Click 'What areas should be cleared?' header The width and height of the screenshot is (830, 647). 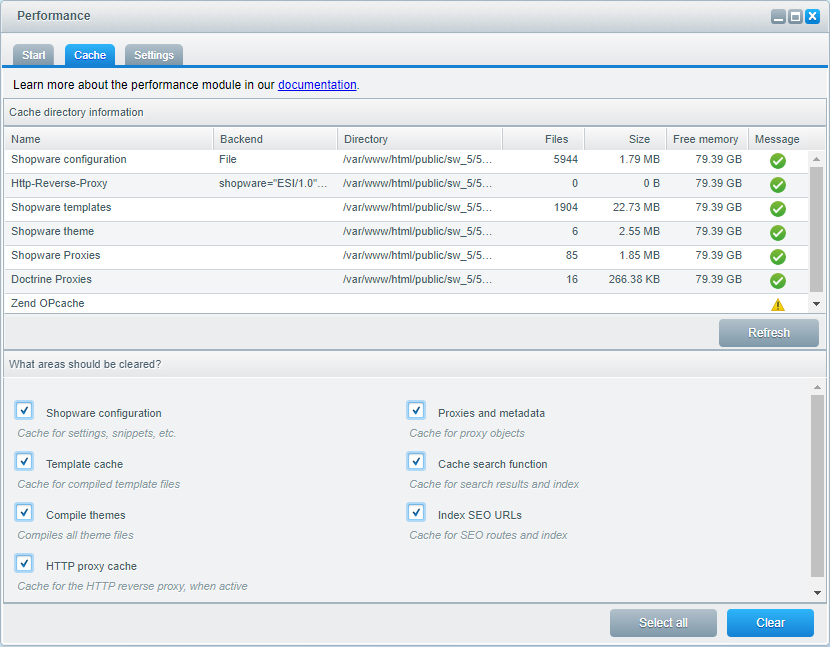tap(415, 364)
